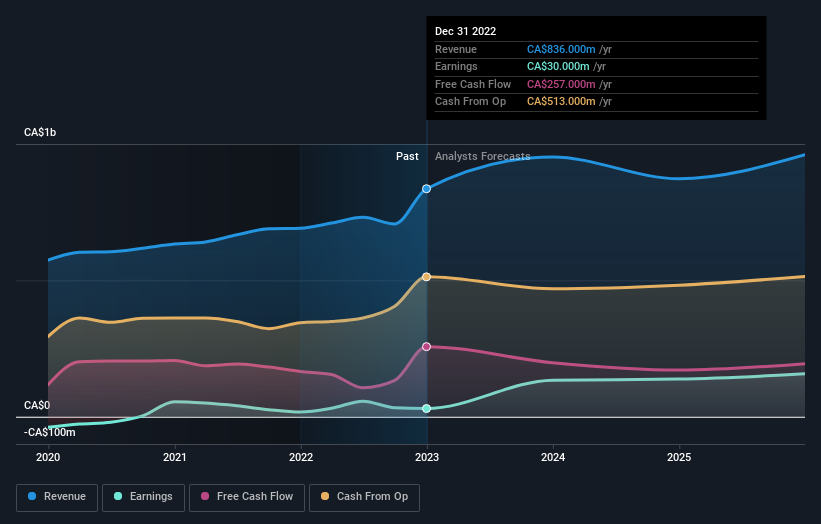Click the pink Free Cash Flow data point

point(427,347)
